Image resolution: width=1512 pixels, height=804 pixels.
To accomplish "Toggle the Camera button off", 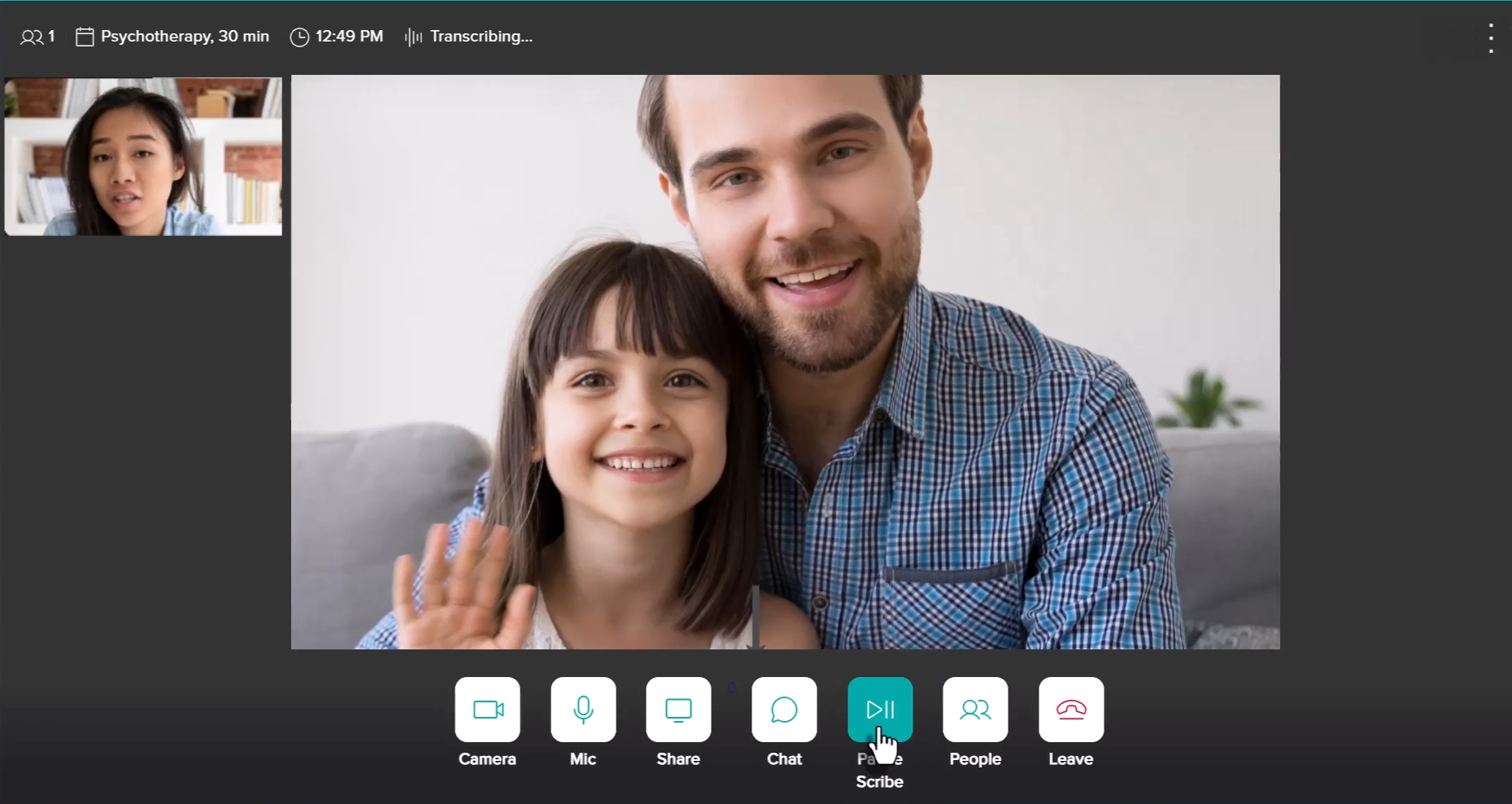I will pyautogui.click(x=487, y=710).
